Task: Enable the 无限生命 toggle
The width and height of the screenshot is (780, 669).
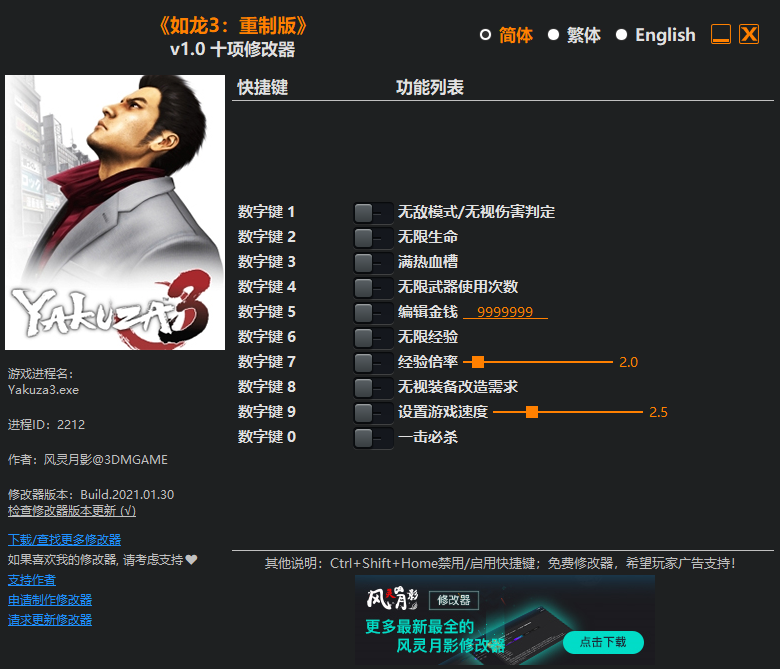Action: (x=372, y=237)
